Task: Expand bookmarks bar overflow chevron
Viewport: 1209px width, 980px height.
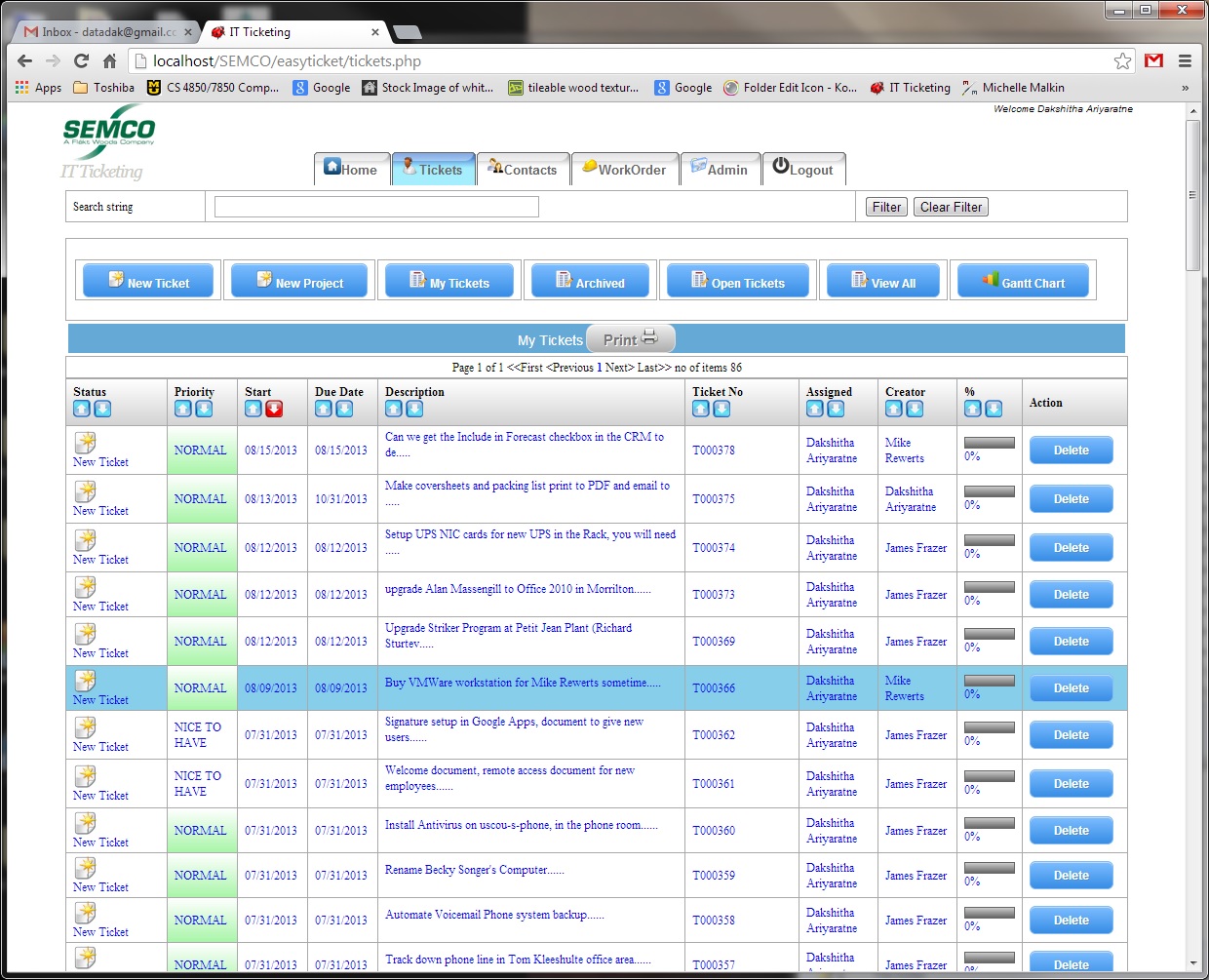Action: point(1185,88)
